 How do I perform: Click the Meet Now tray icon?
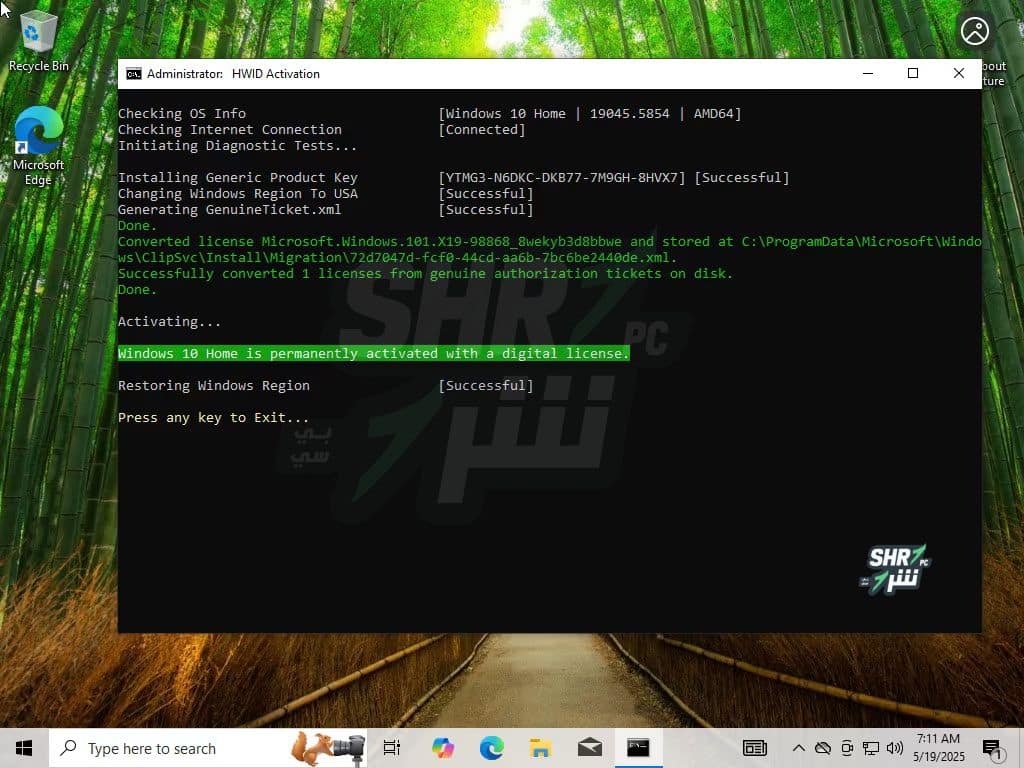(x=847, y=748)
